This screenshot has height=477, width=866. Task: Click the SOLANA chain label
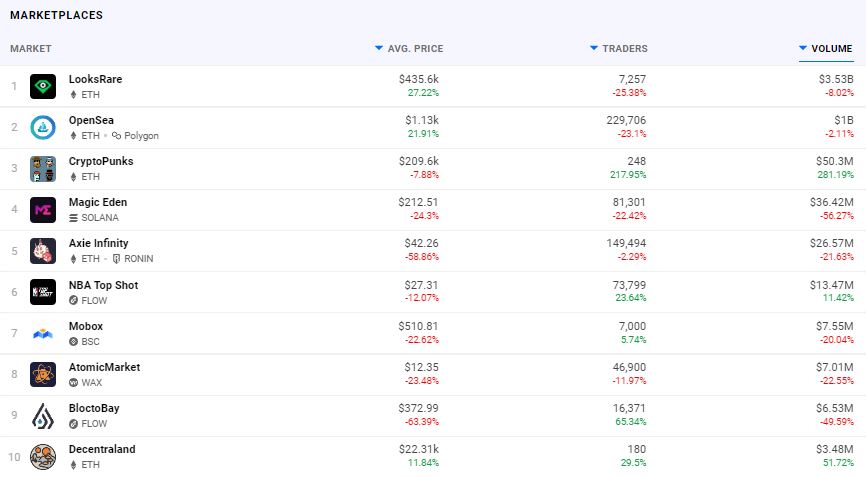100,218
